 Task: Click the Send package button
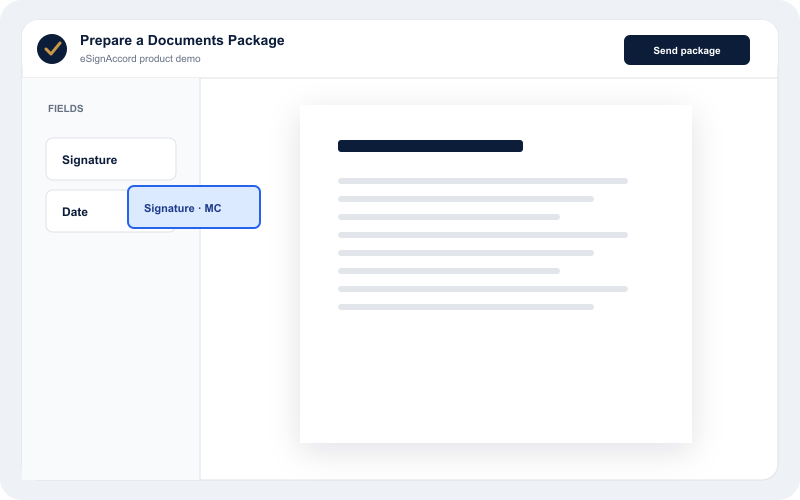click(x=687, y=50)
